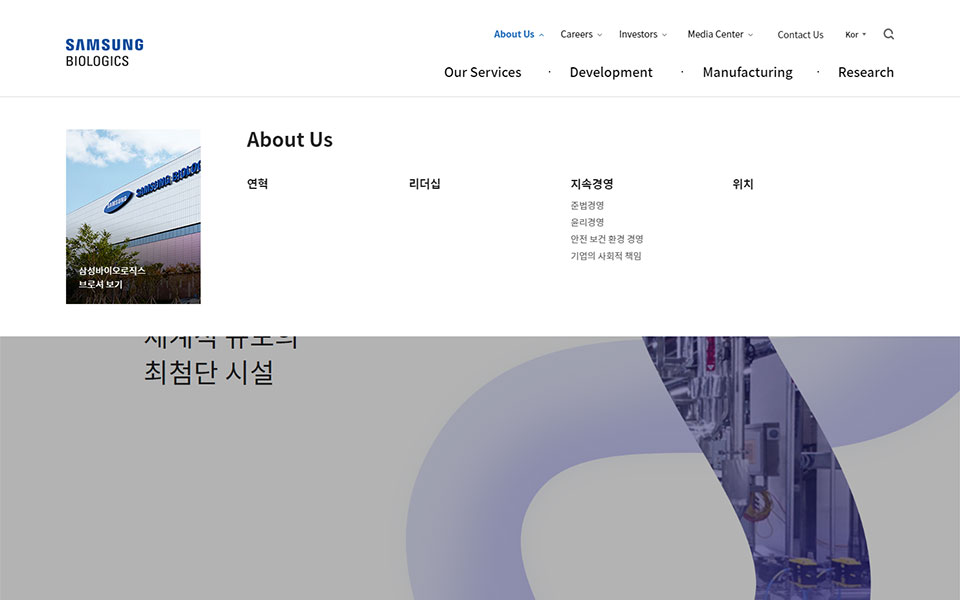Collapse the About Us top menu

click(x=518, y=34)
